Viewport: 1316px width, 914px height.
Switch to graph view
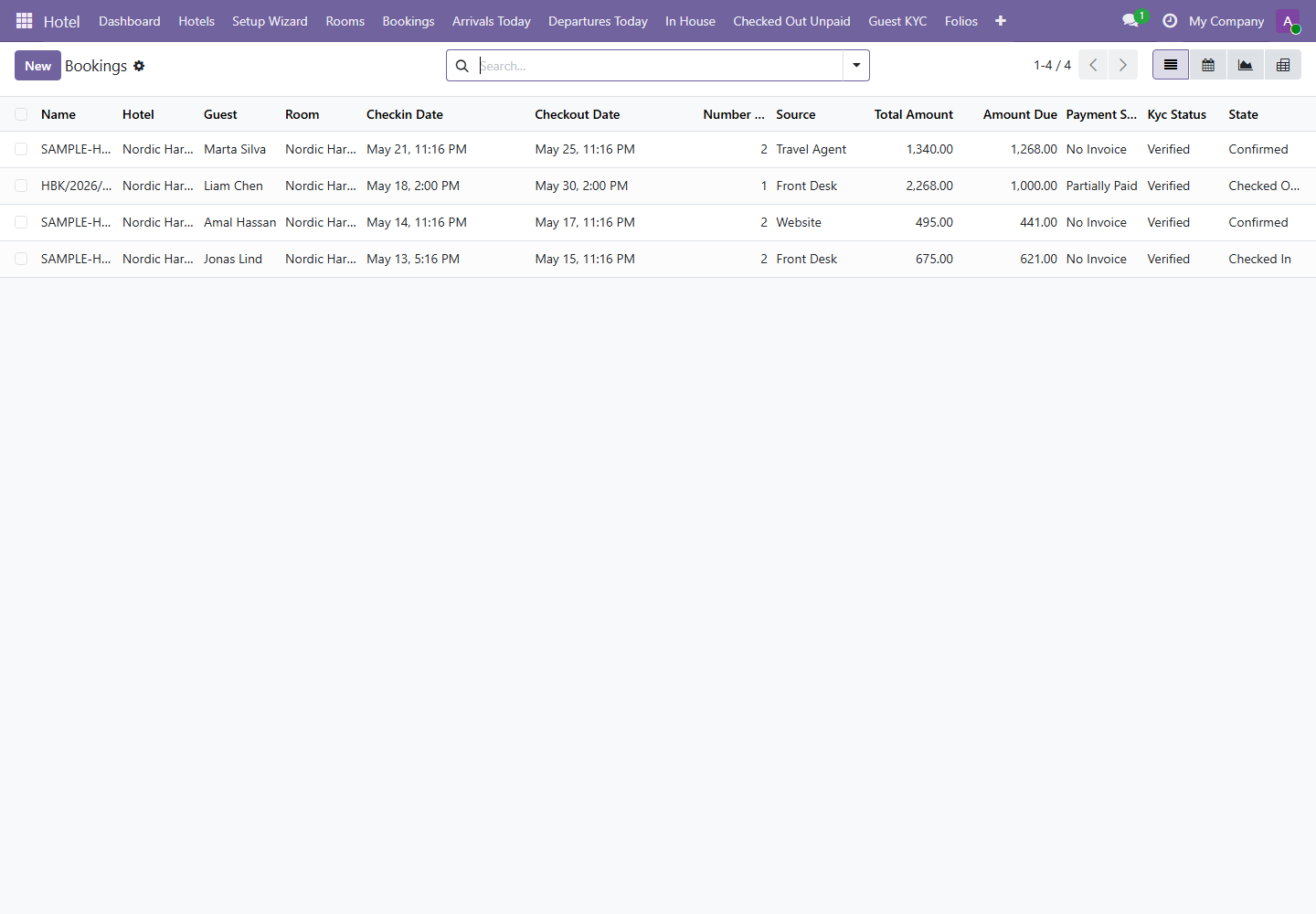point(1246,65)
